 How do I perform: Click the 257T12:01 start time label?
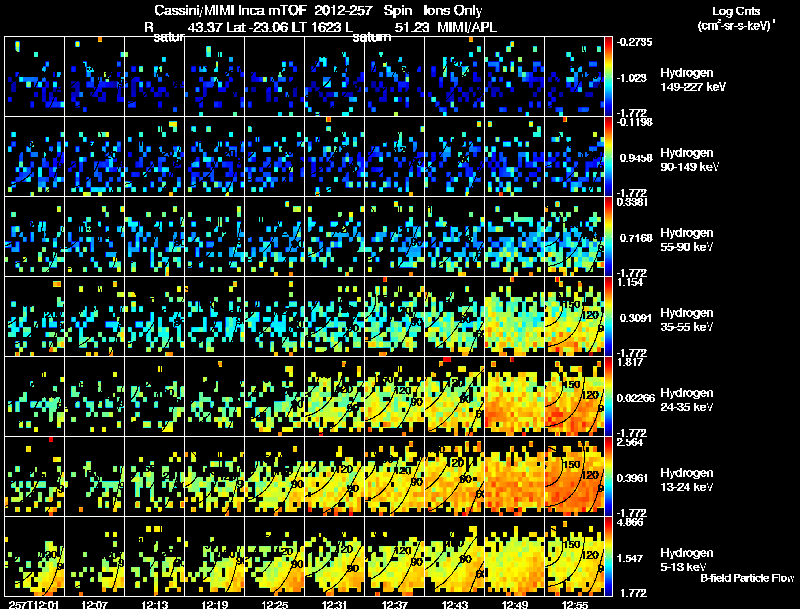click(x=34, y=604)
